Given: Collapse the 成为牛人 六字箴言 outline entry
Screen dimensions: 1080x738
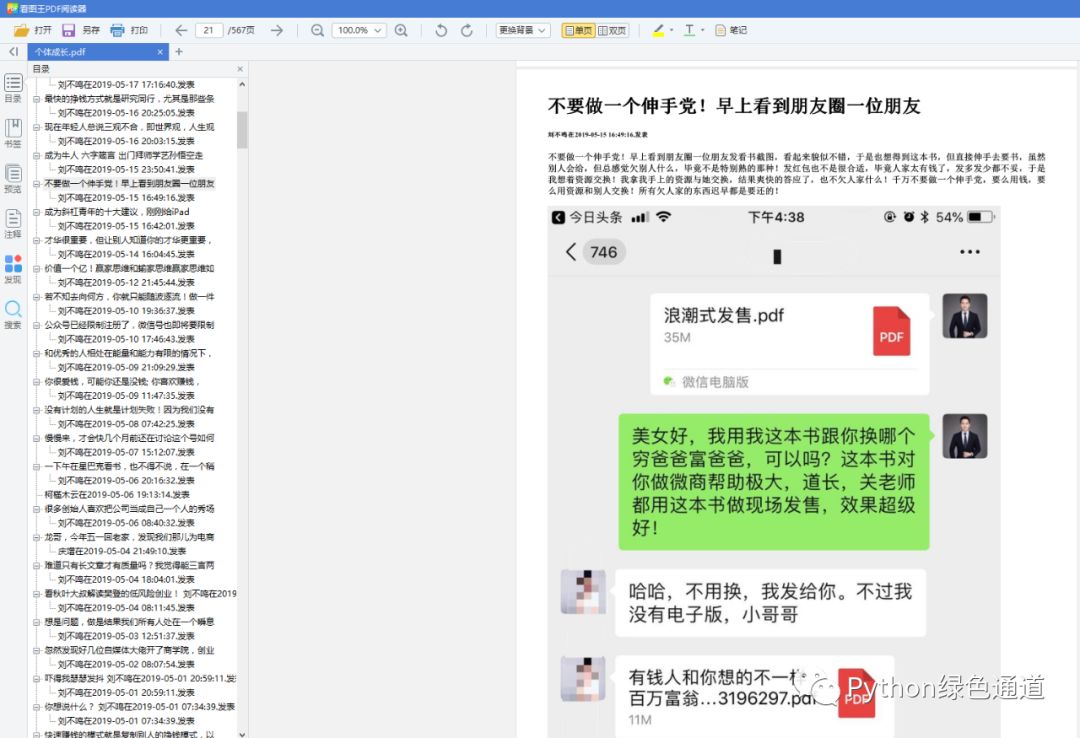Looking at the screenshot, I should click(36, 155).
